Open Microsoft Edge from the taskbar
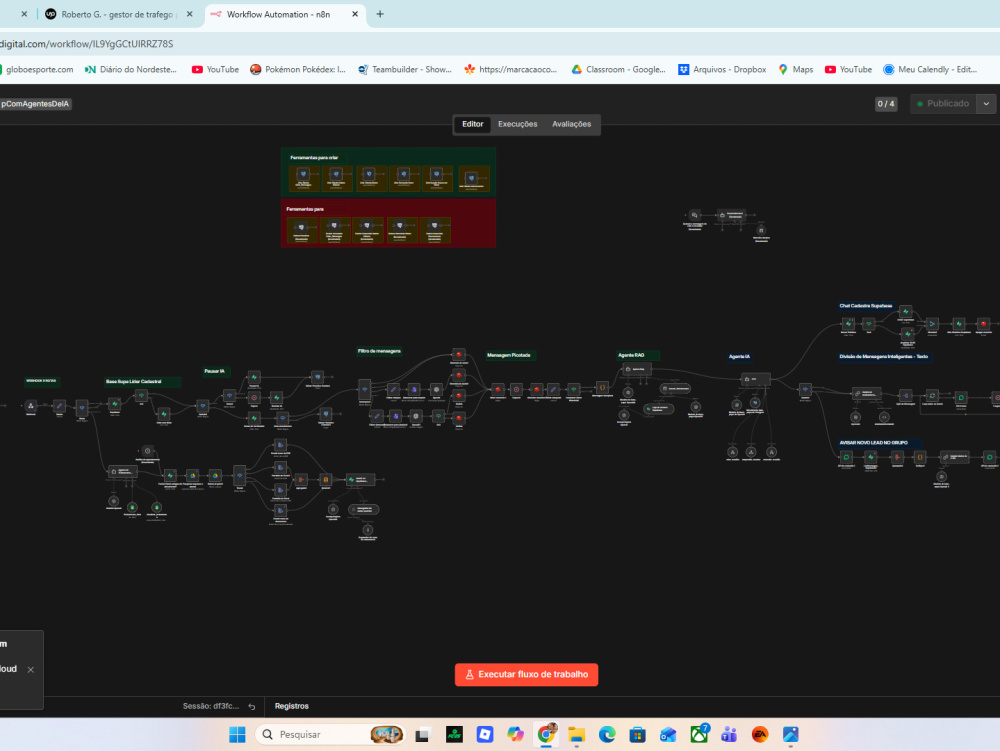1000x751 pixels. (607, 734)
